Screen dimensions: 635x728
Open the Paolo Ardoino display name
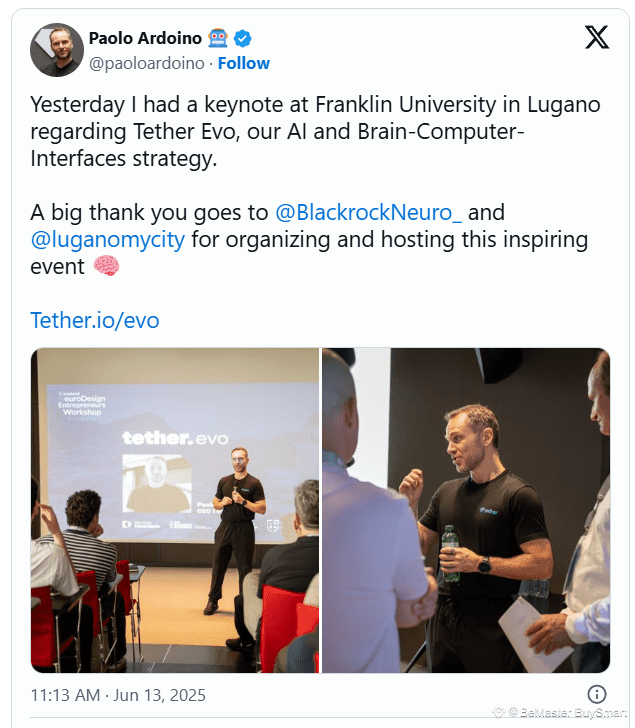144,39
